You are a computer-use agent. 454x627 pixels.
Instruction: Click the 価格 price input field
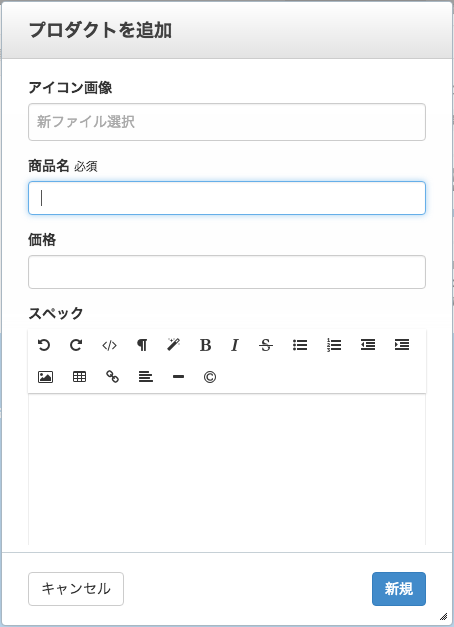227,272
